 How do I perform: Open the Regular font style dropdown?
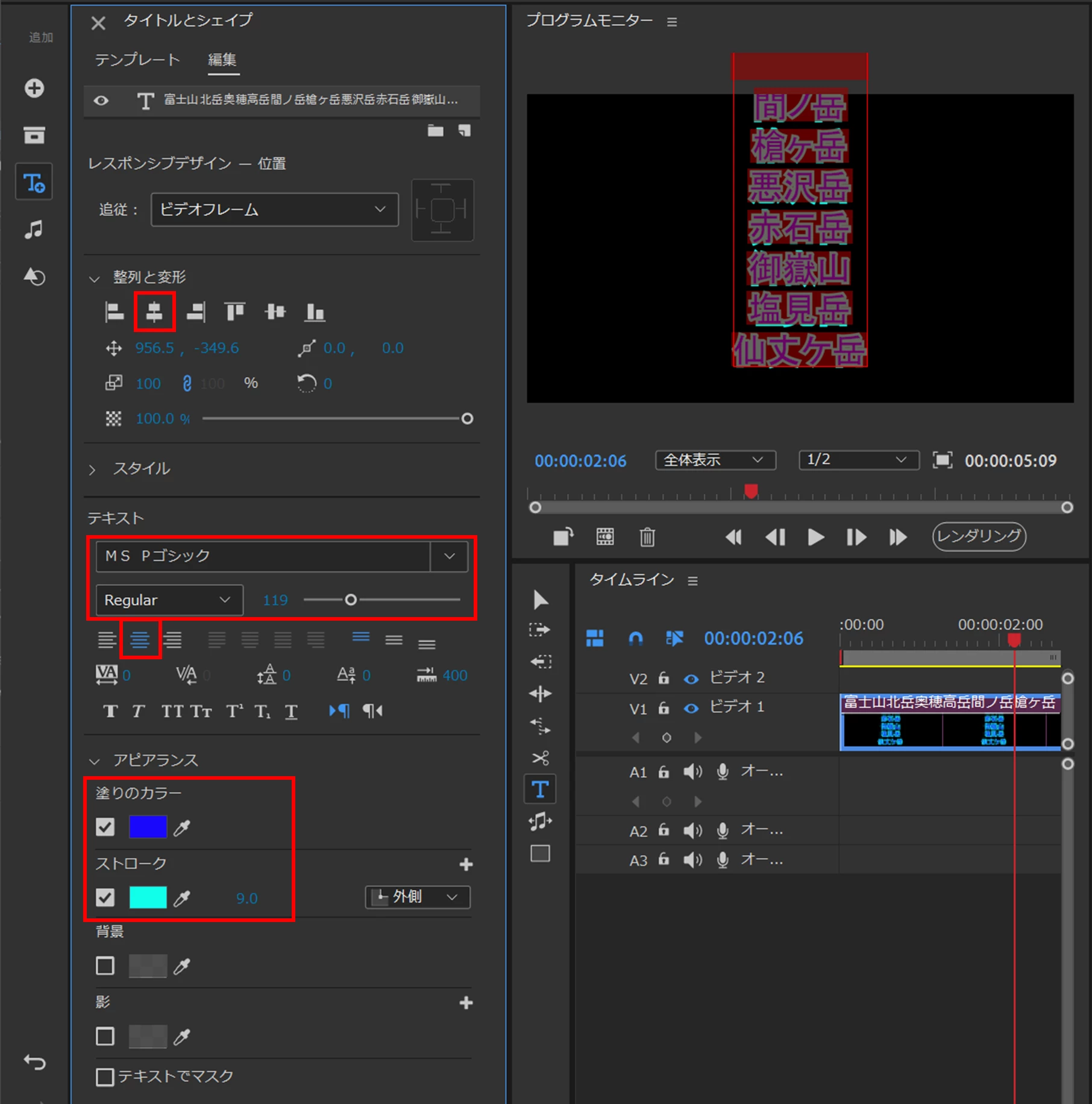169,600
